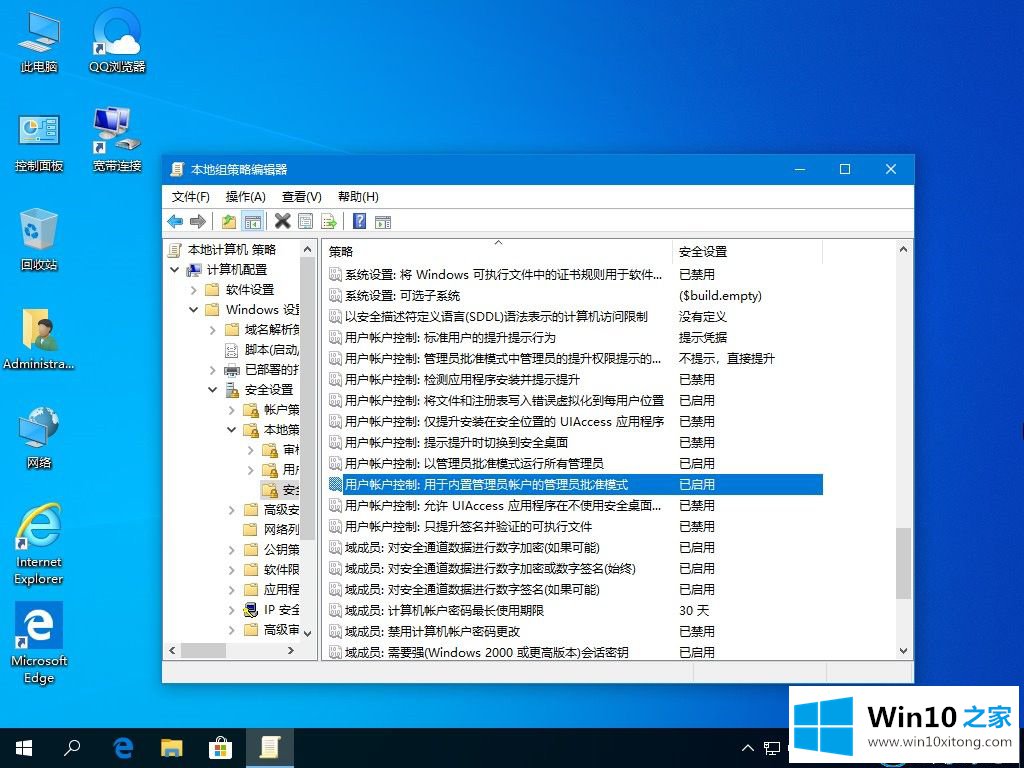The width and height of the screenshot is (1024, 768).
Task: Open the Microsoft Edge desktop icon
Action: point(39,643)
